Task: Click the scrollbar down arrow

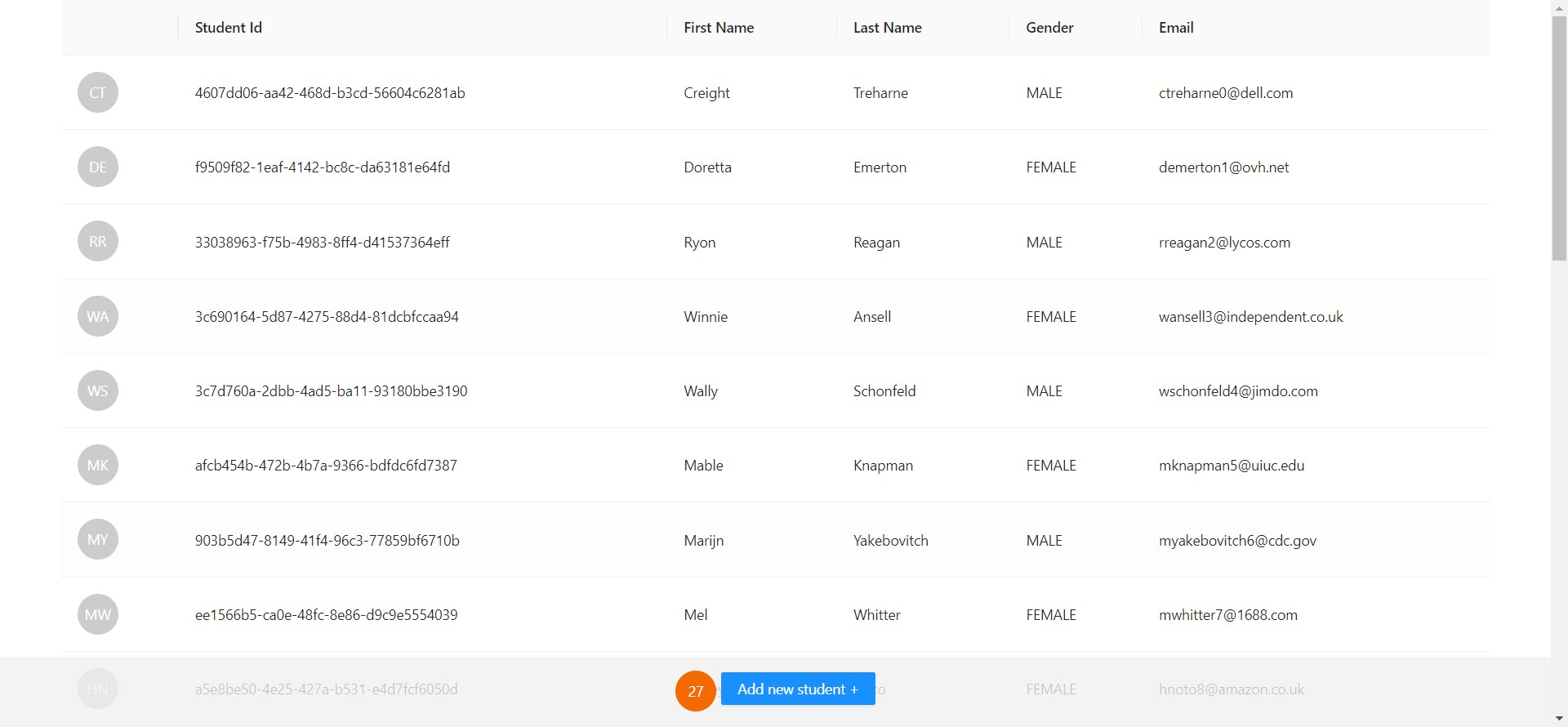Action: tap(1559, 719)
